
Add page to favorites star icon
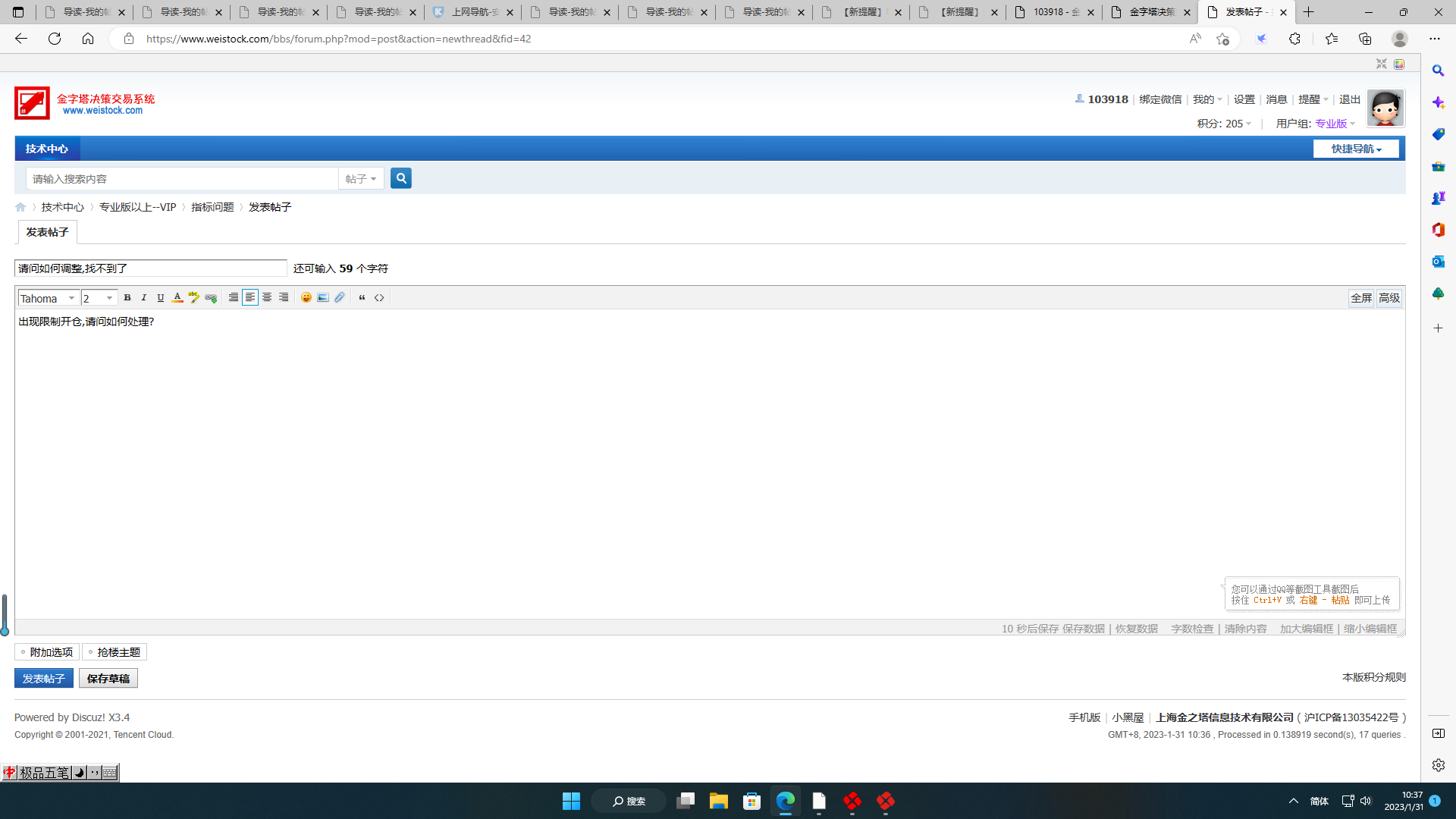[x=1222, y=39]
